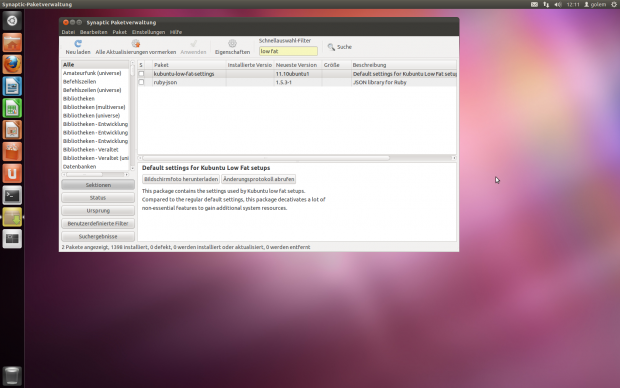The image size is (620, 388).
Task: Sort by Beschreibung column header
Action: tap(404, 65)
